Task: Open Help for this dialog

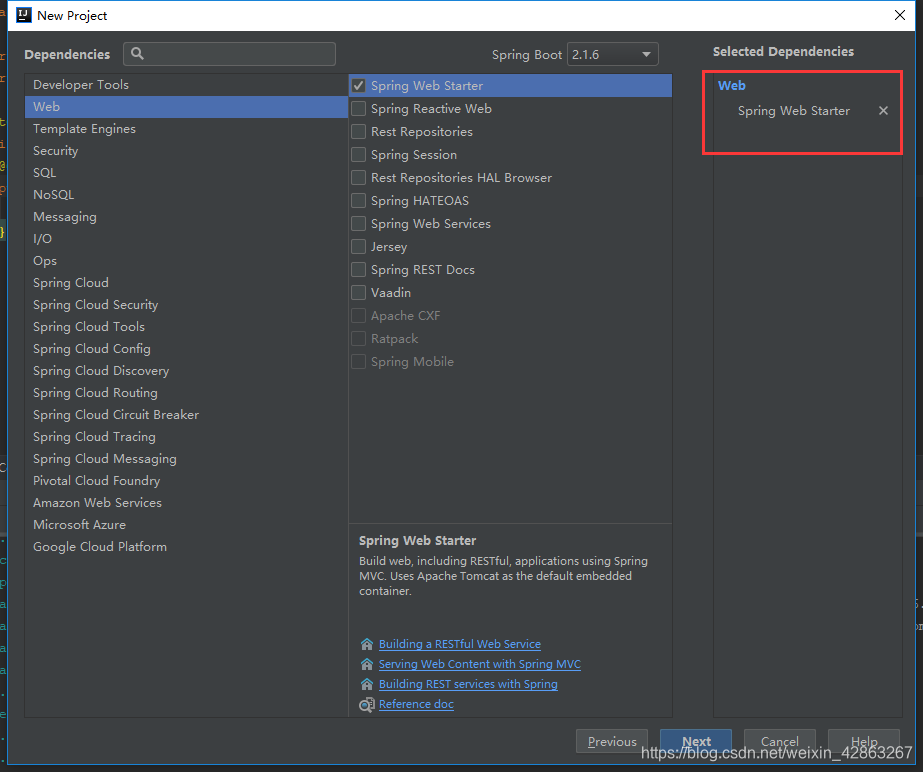Action: coord(864,741)
